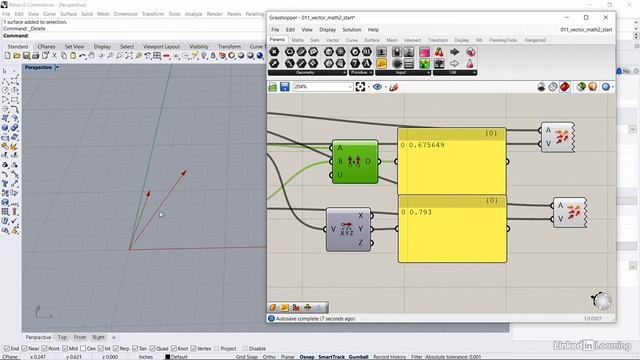Toggle Grid Snap in the Rhino status bar

click(247, 357)
